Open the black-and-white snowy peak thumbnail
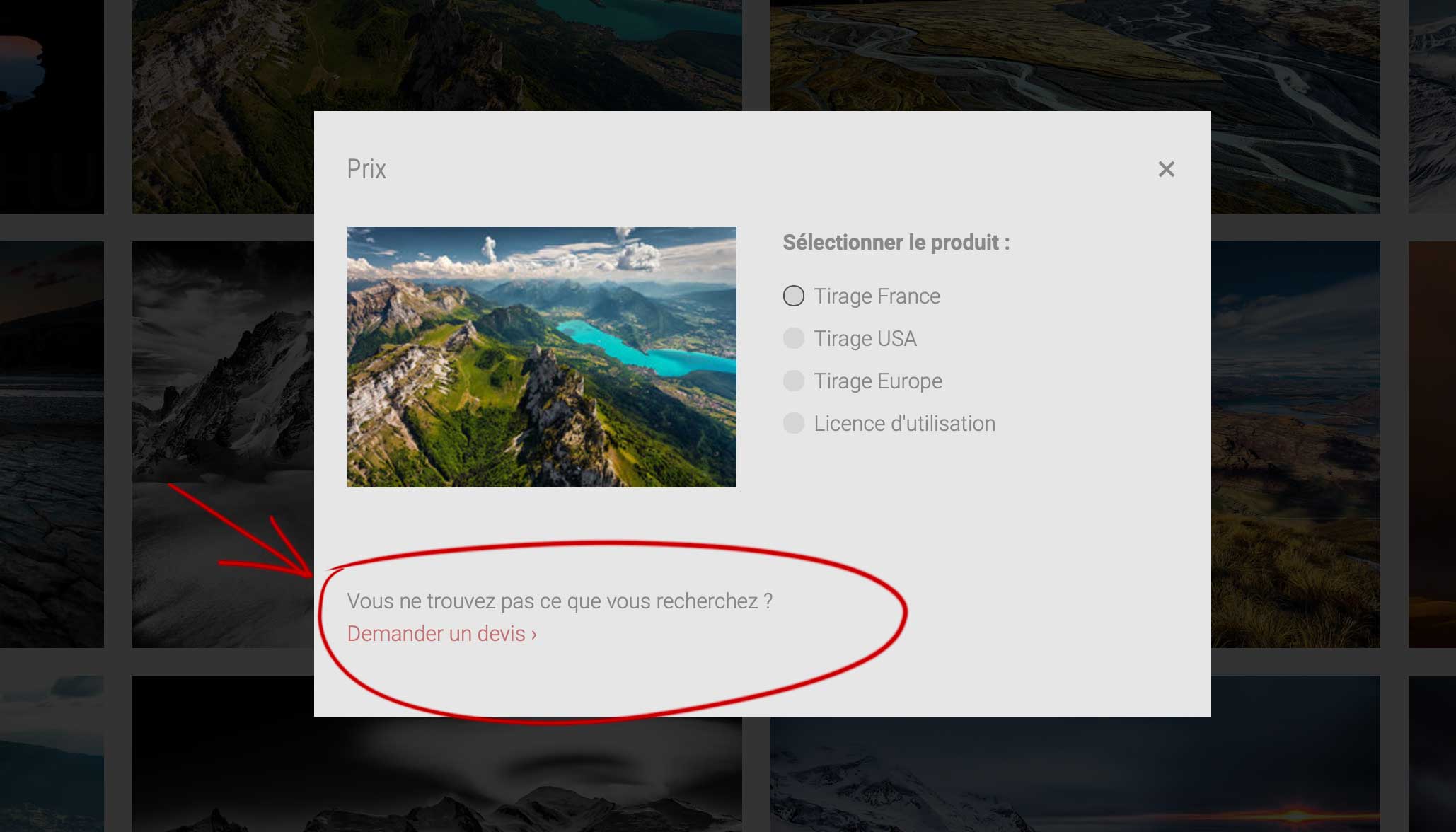 click(223, 444)
